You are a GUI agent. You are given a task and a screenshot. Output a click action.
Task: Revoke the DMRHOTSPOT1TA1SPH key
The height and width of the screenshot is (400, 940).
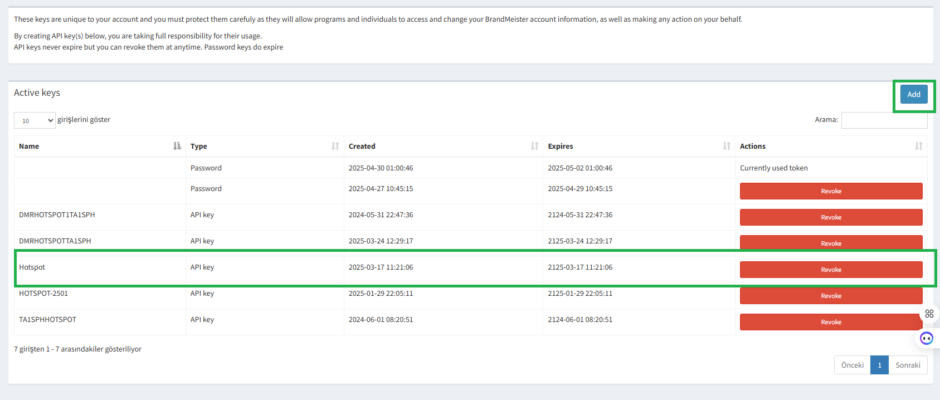[831, 217]
